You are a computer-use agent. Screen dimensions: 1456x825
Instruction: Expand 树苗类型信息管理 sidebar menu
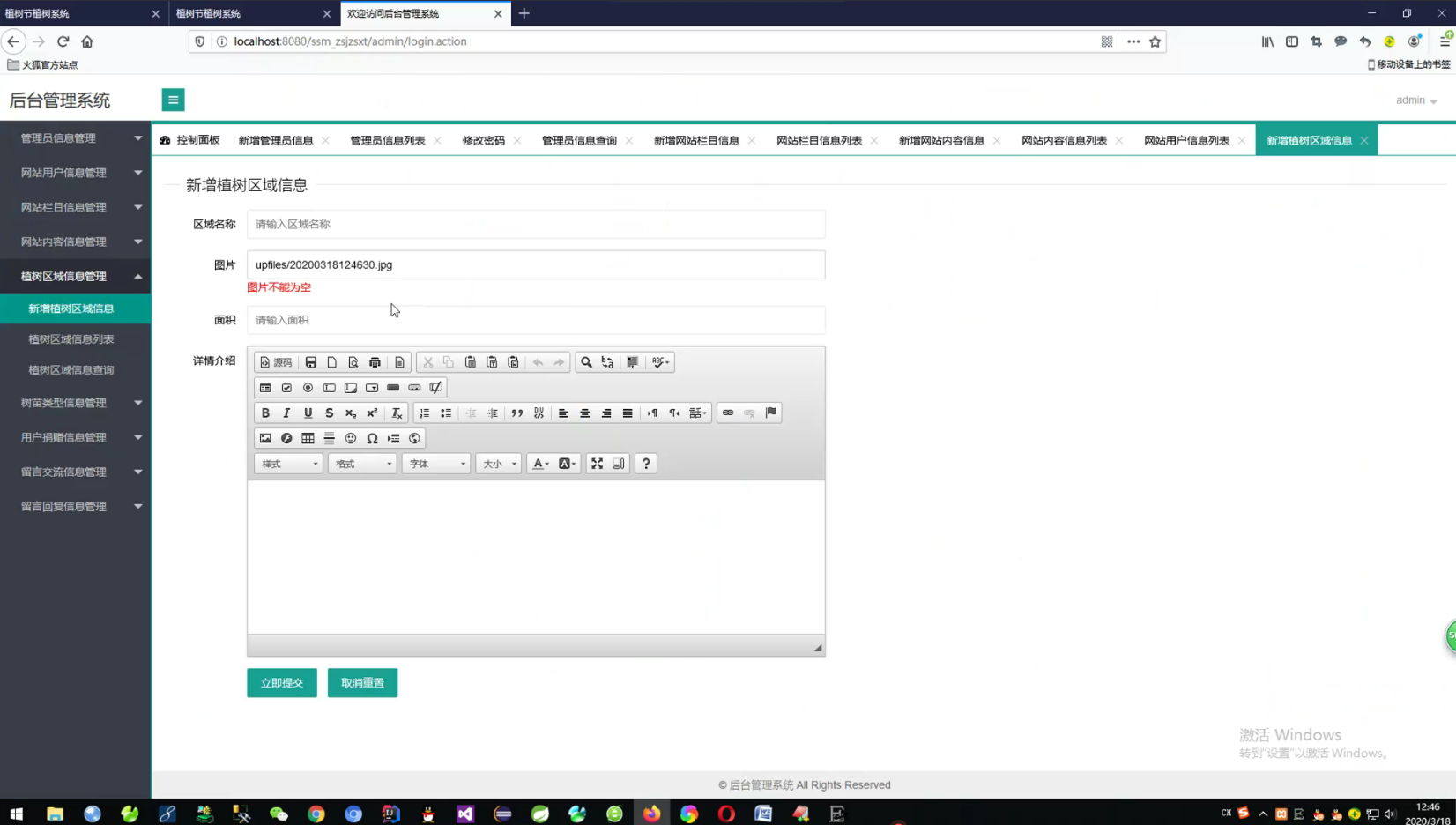(76, 403)
